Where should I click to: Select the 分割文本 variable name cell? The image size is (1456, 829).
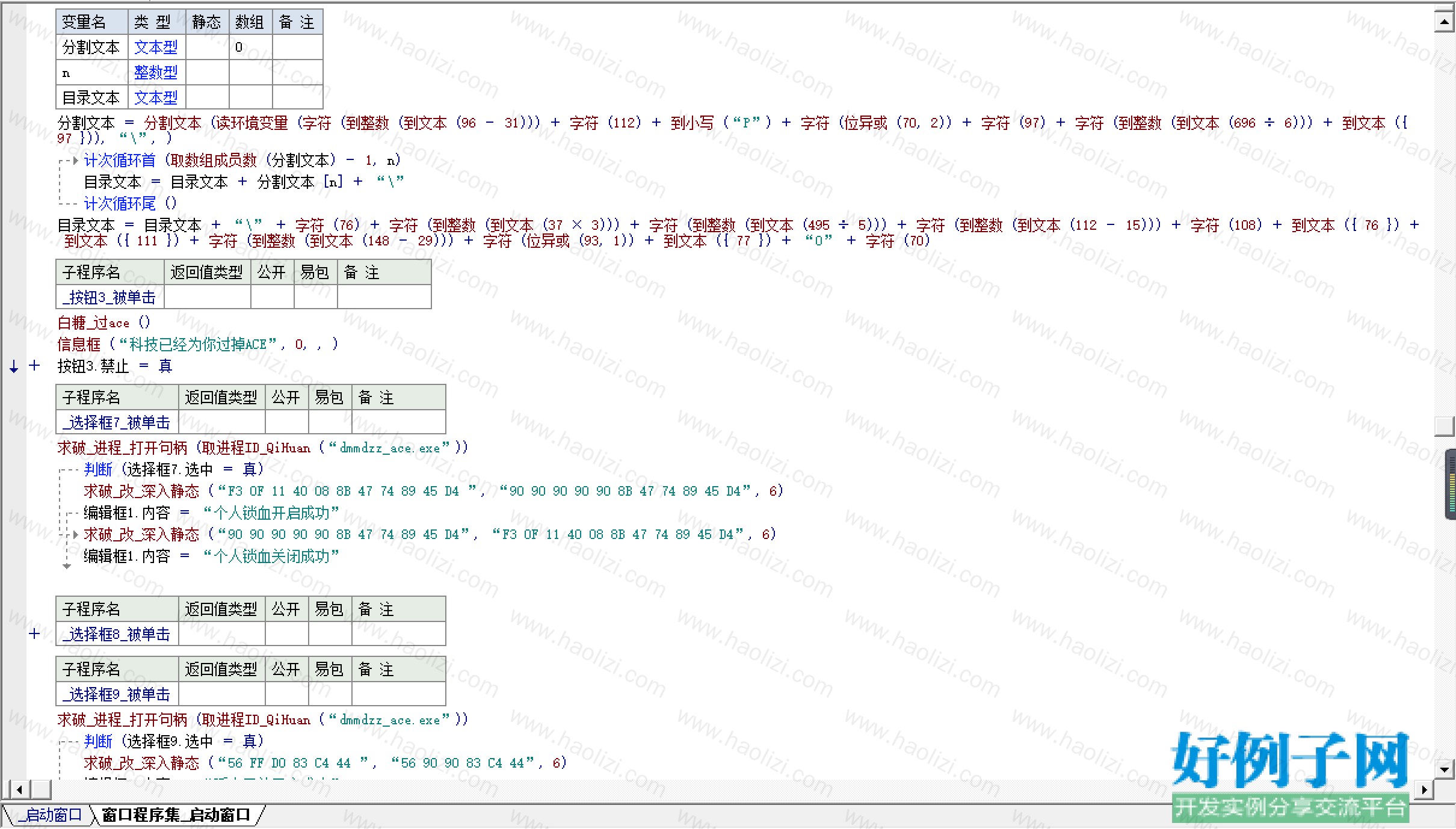[92, 47]
